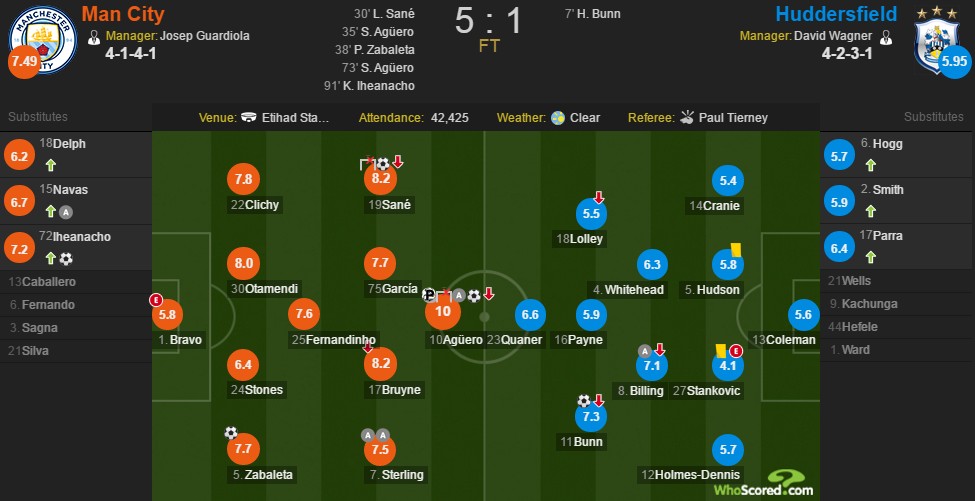The image size is (975, 501).
Task: Select Stankovic's 4.1 rating circle
Action: pos(728,365)
